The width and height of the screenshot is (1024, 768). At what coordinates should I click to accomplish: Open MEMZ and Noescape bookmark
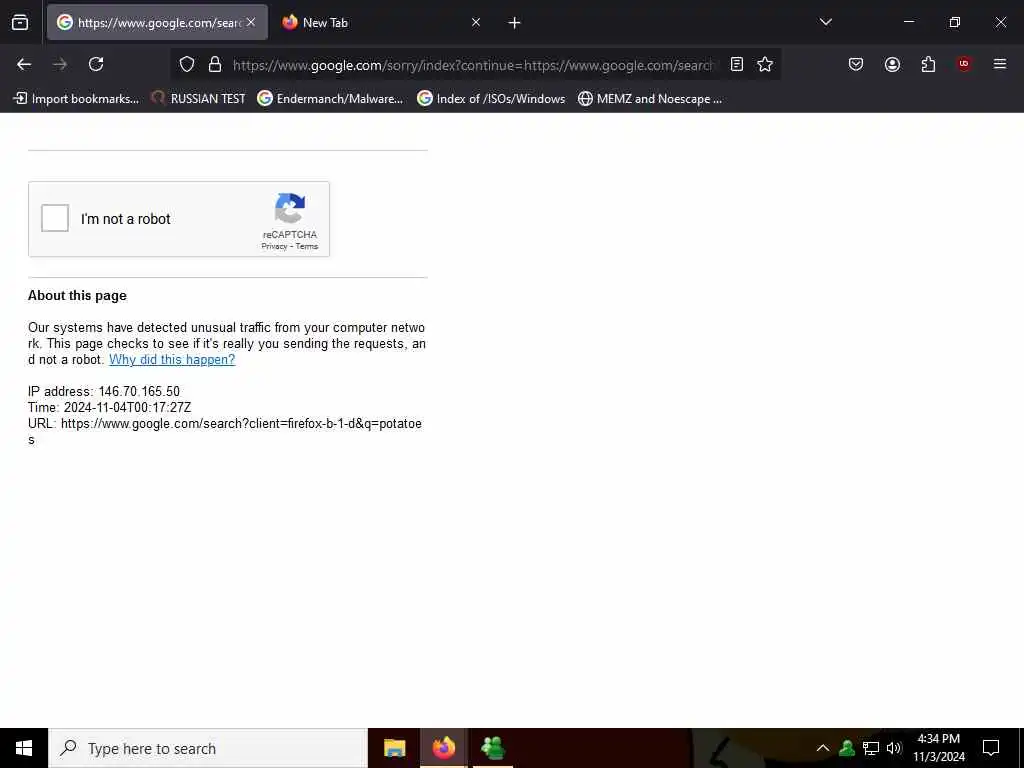pyautogui.click(x=650, y=99)
